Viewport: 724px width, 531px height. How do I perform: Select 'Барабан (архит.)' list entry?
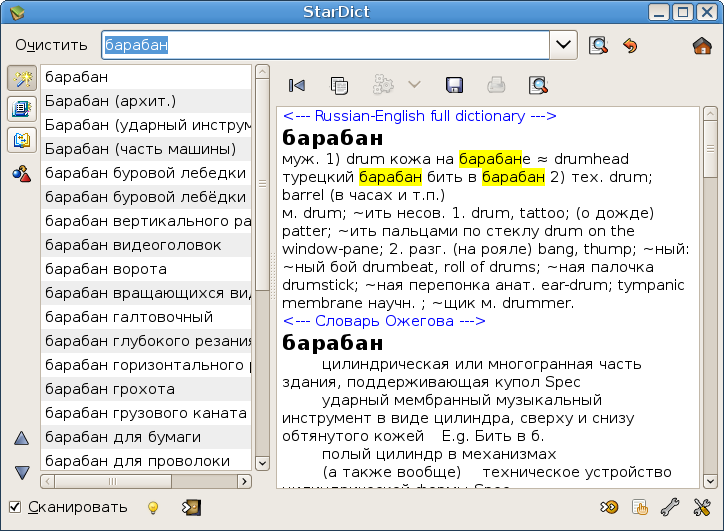145,101
